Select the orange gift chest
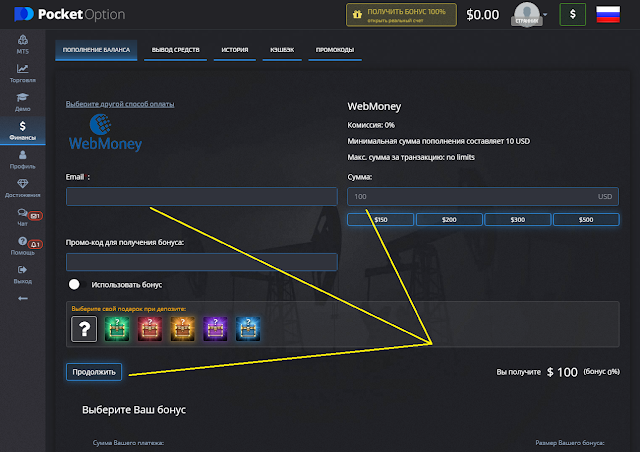Screen dimensions: 640x452 coord(182,329)
